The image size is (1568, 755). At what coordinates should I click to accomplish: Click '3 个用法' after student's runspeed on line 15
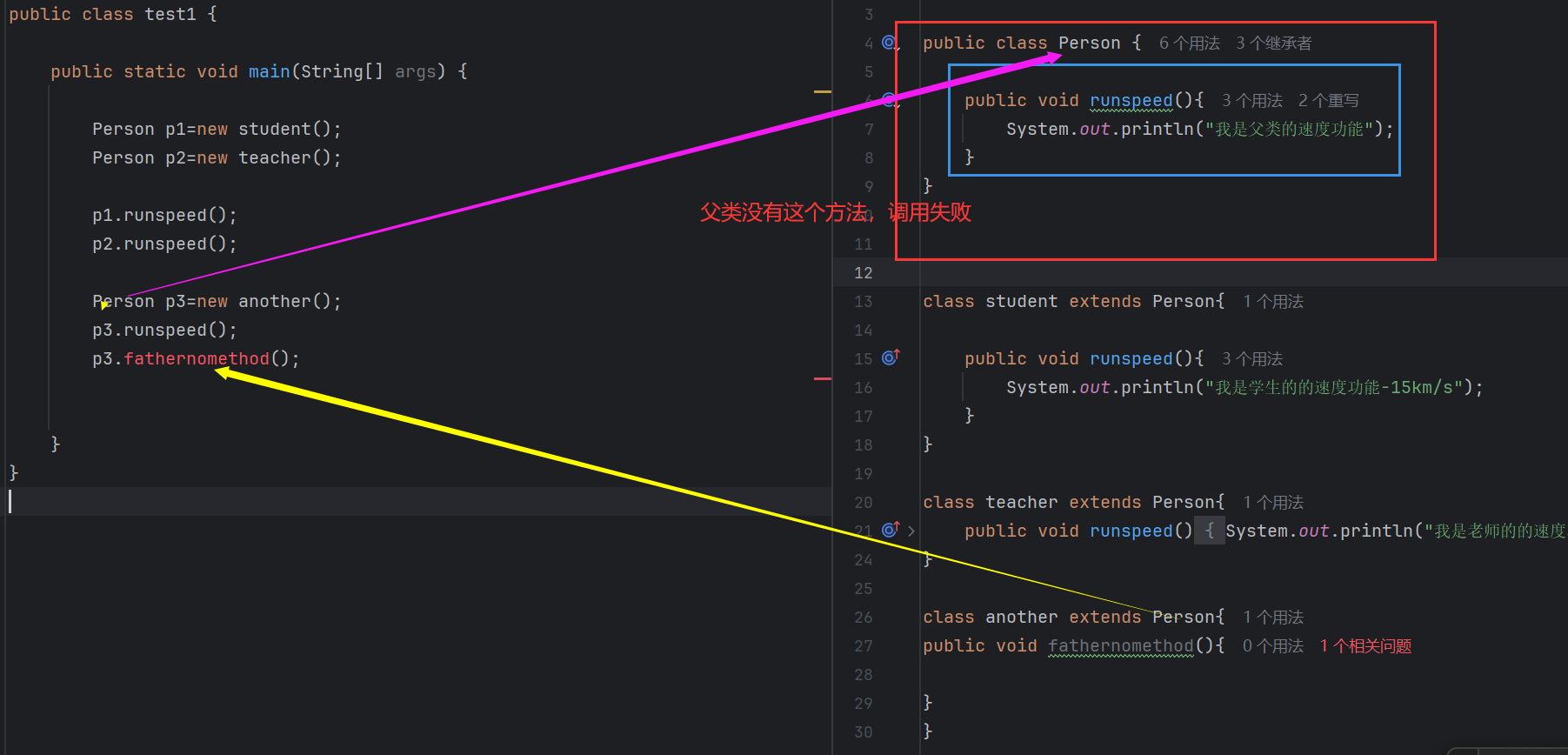click(1251, 359)
